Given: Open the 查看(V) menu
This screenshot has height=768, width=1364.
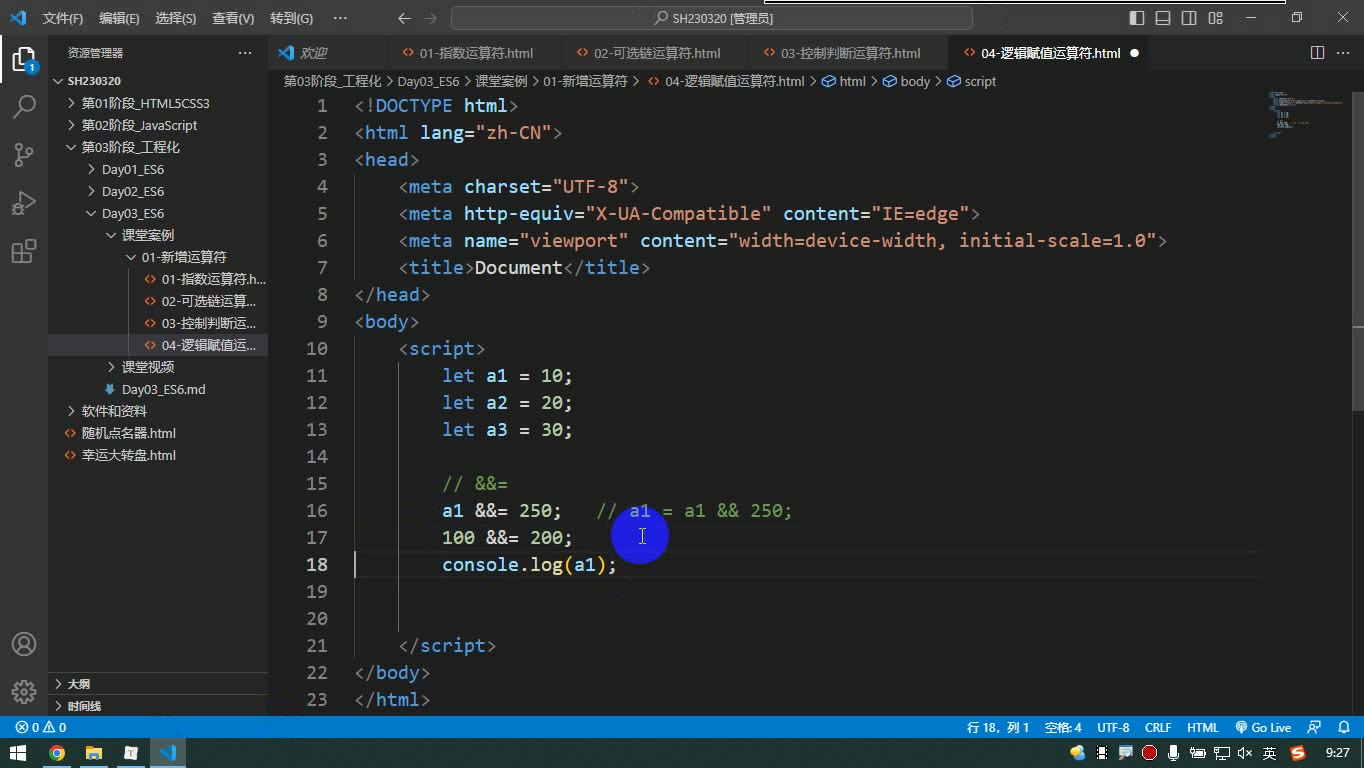Looking at the screenshot, I should (233, 18).
